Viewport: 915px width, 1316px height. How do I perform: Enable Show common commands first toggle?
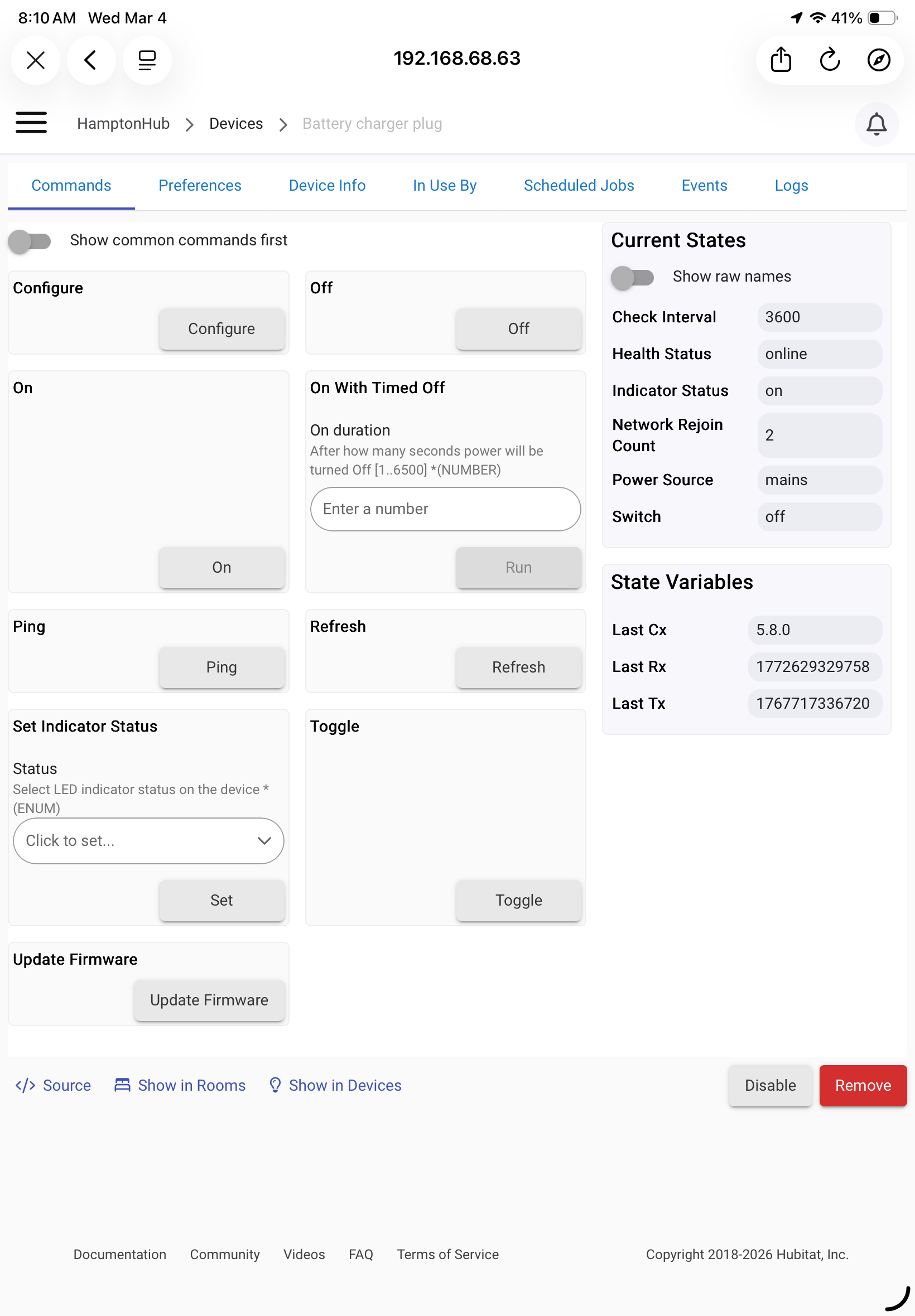tap(30, 241)
